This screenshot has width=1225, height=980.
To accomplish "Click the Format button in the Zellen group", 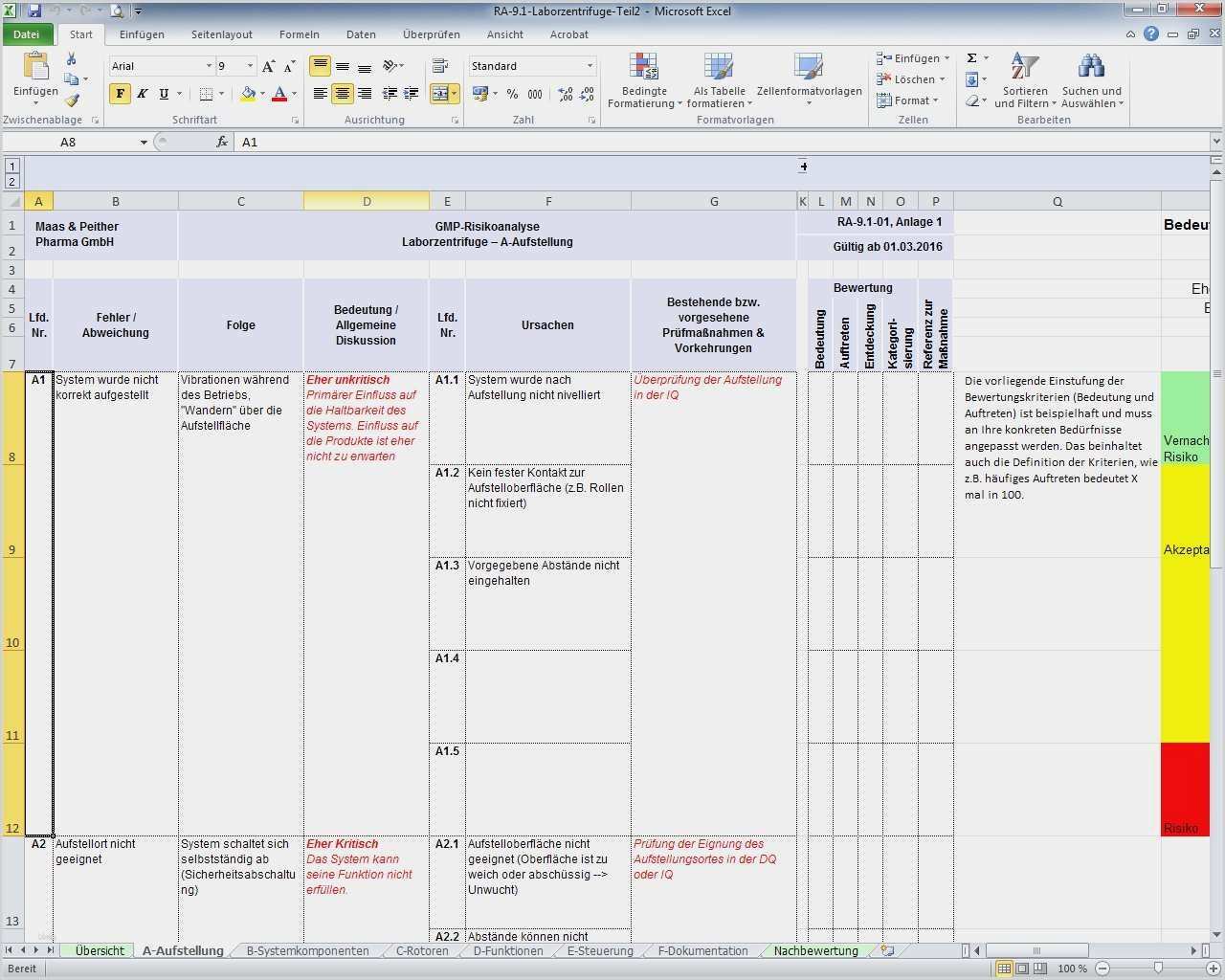I will (907, 100).
